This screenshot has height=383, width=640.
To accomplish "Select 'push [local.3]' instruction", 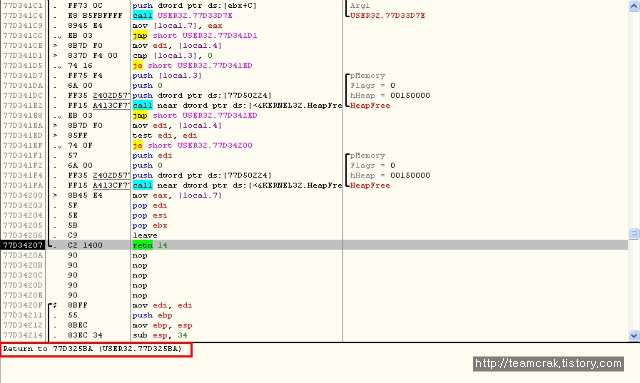I will [167, 76].
